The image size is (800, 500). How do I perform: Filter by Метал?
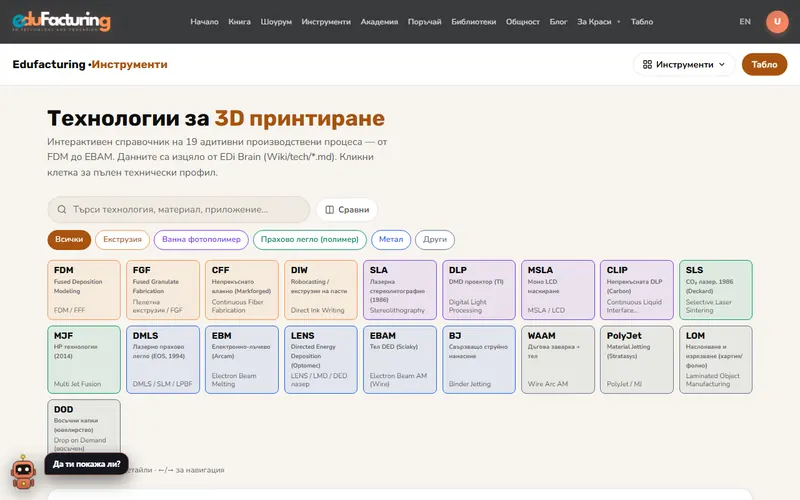391,239
